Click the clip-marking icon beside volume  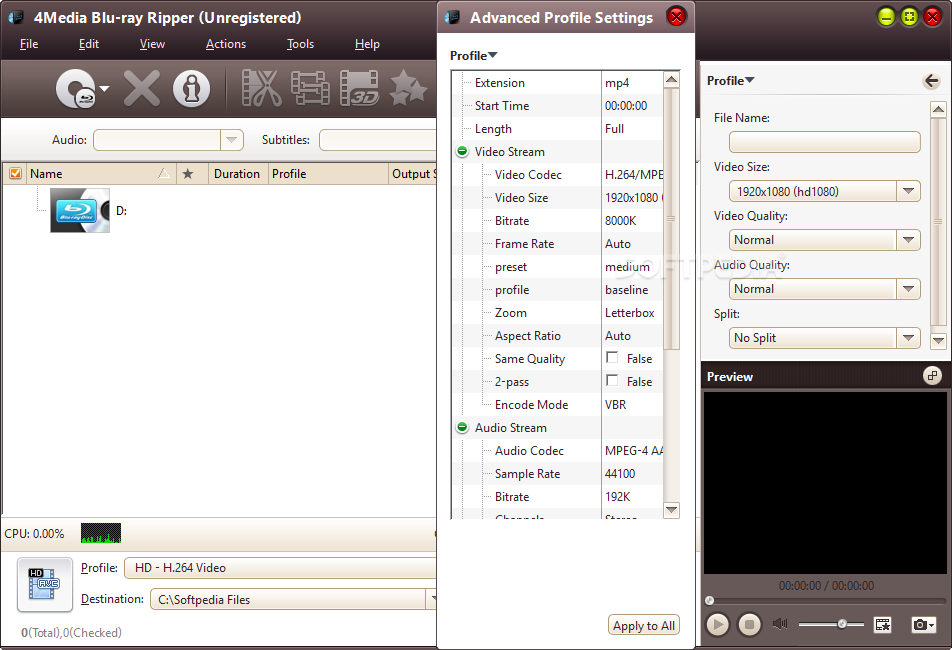click(882, 625)
